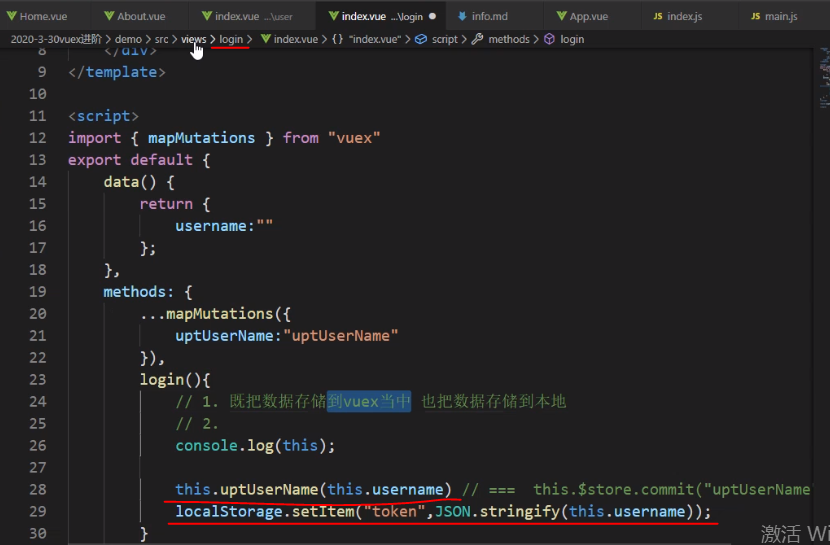Viewport: 830px width, 545px height.
Task: Click the views breadcrumb folder
Action: [194, 39]
